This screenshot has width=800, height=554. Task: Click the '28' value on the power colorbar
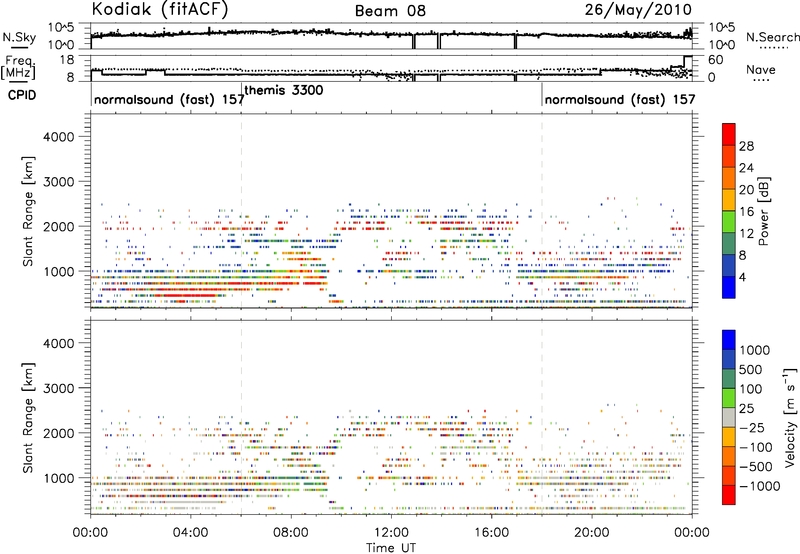coord(746,146)
